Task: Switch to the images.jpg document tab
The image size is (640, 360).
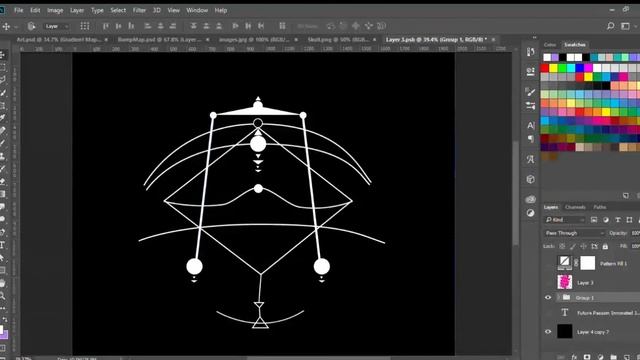Action: (254, 40)
